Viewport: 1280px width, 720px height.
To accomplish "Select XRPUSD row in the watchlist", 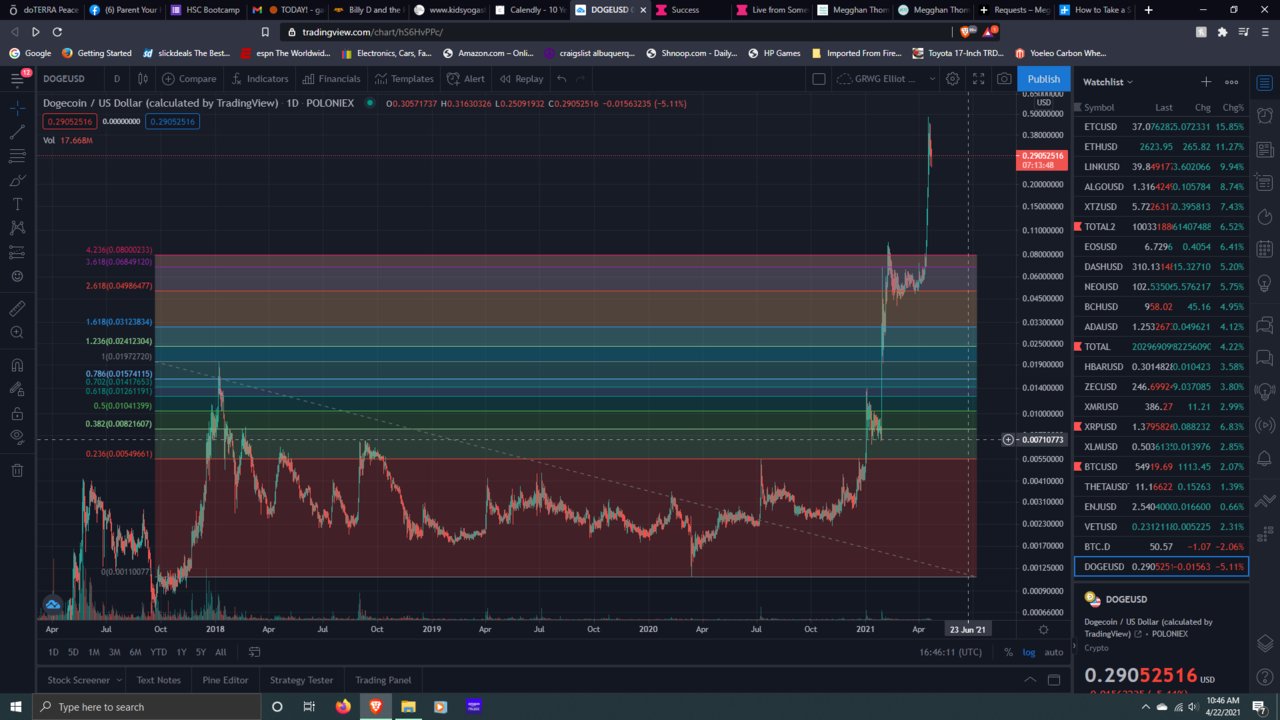I will click(x=1161, y=427).
